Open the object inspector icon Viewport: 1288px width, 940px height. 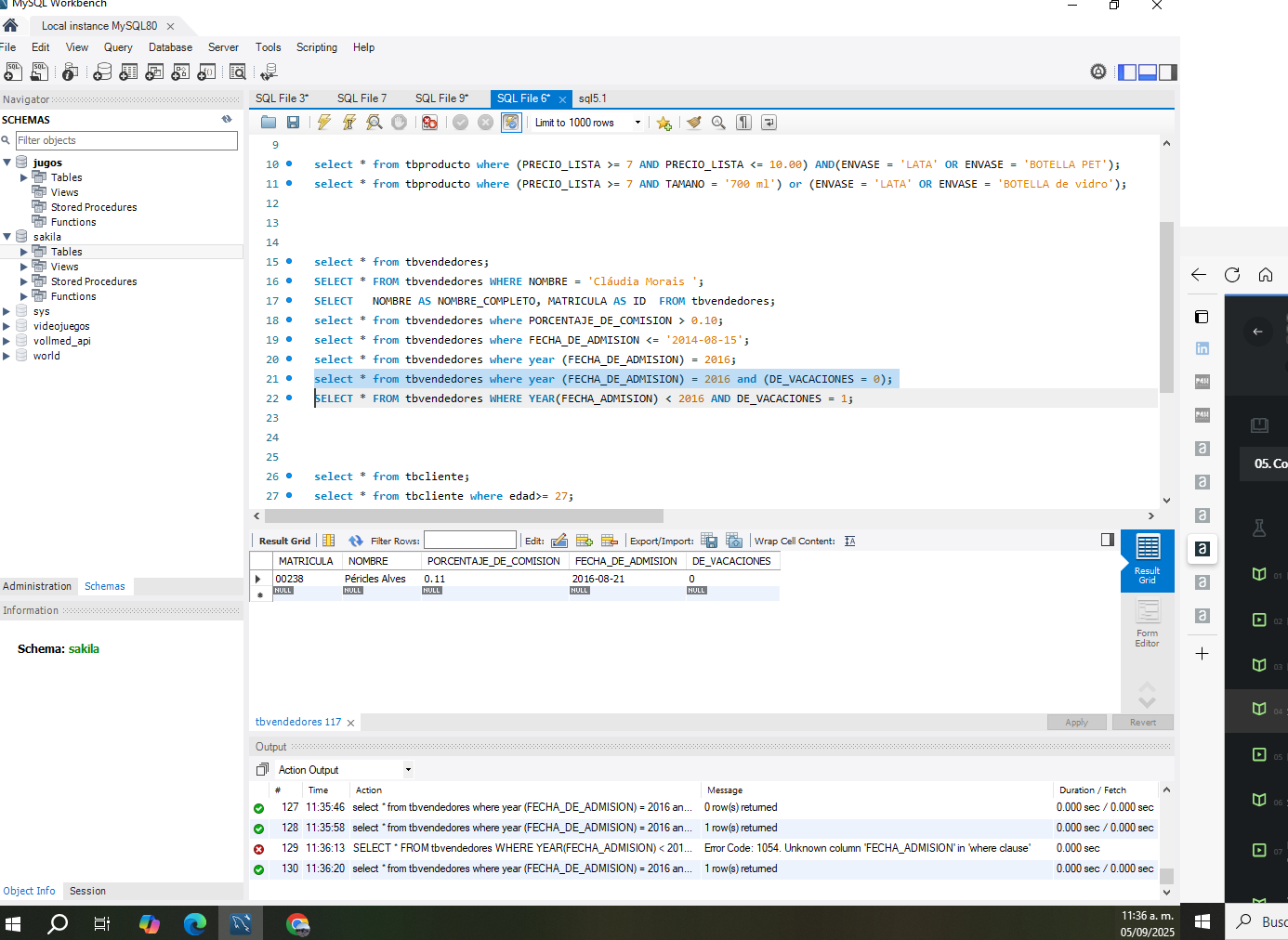(x=70, y=72)
